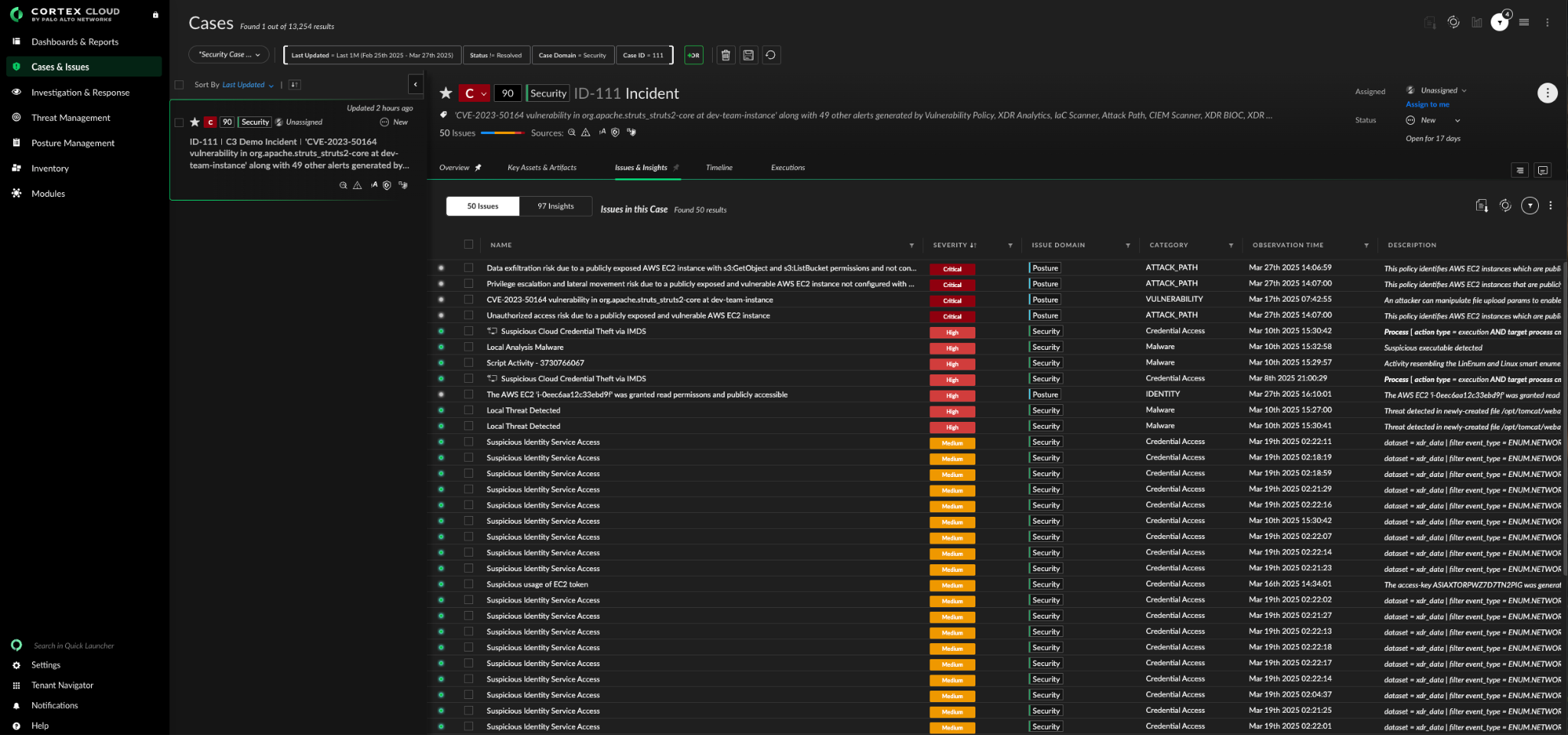Expand the Security Case saved filter dropdown
This screenshot has width=1568, height=735.
tap(229, 54)
